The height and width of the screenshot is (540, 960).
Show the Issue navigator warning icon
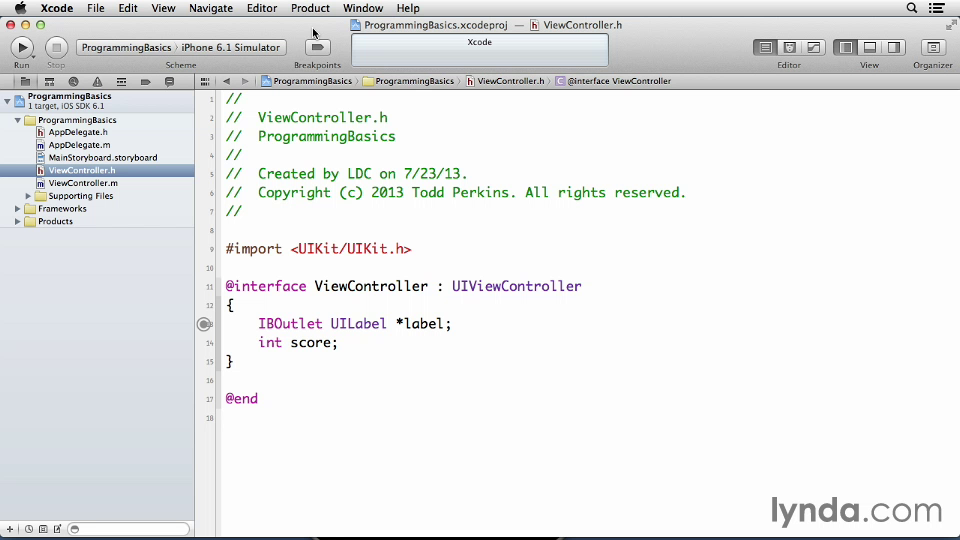coord(97,81)
